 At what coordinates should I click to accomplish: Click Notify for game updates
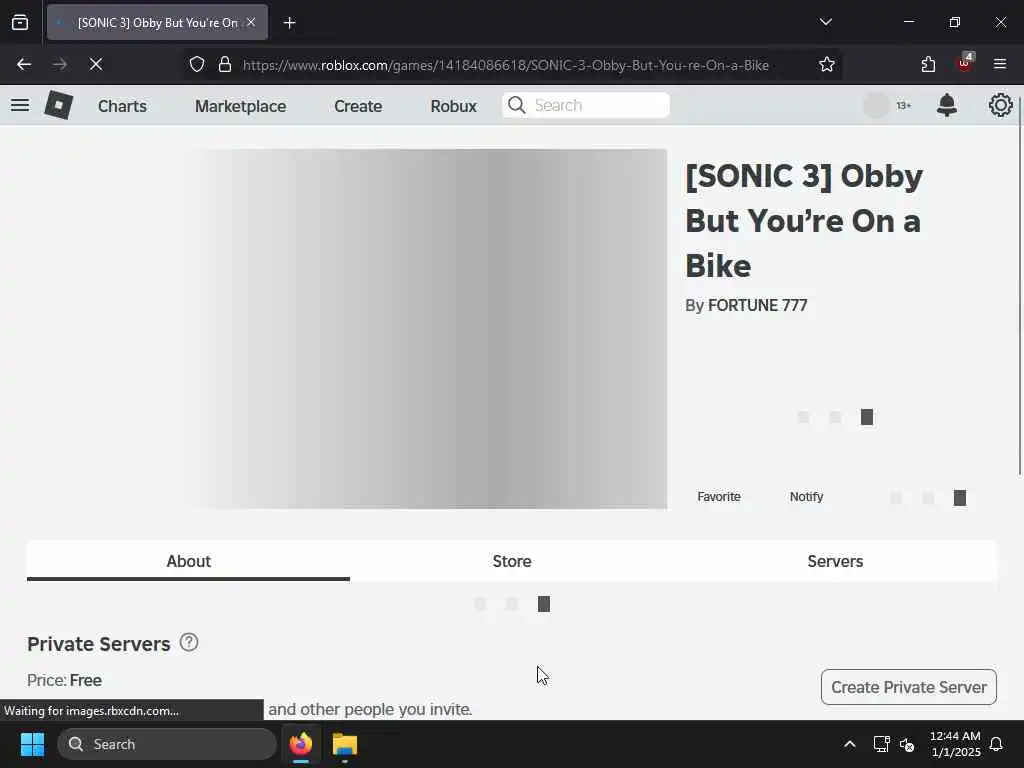coord(806,497)
